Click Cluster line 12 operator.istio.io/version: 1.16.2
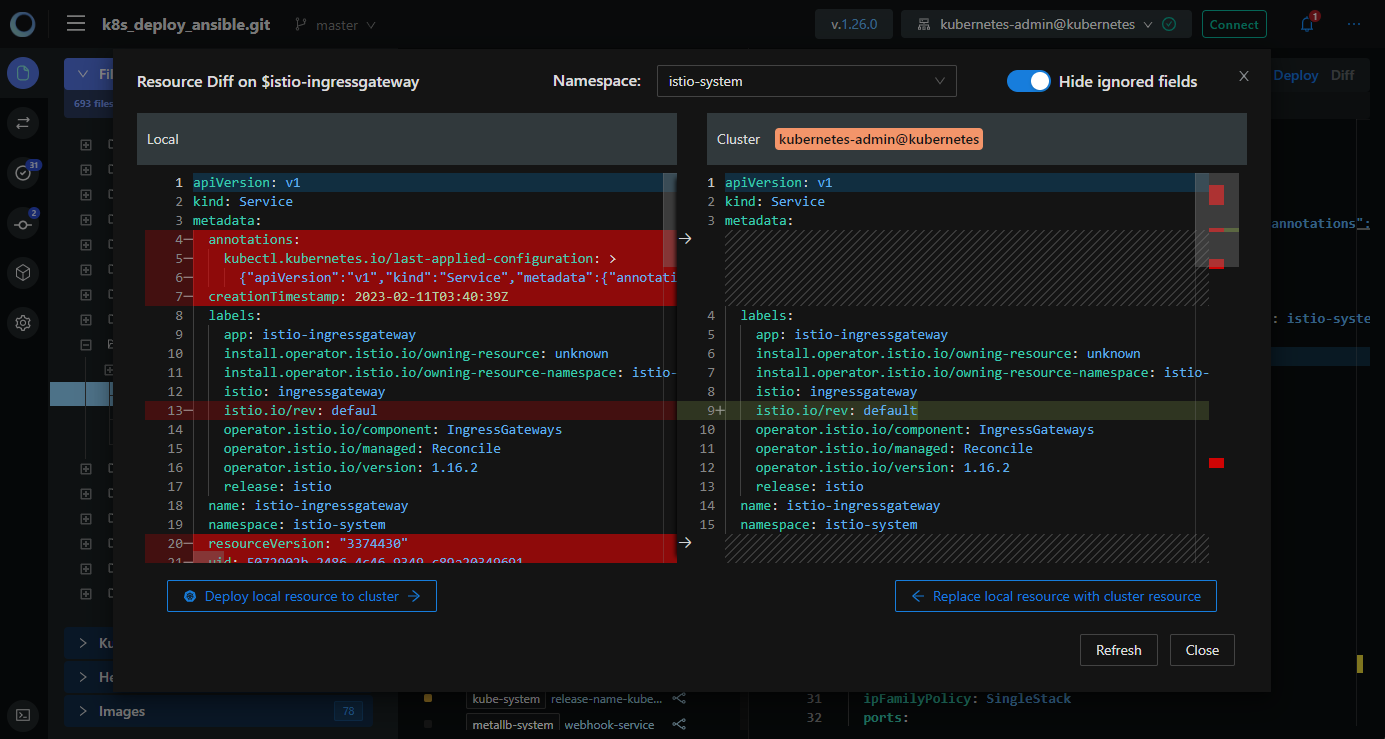 pos(883,468)
